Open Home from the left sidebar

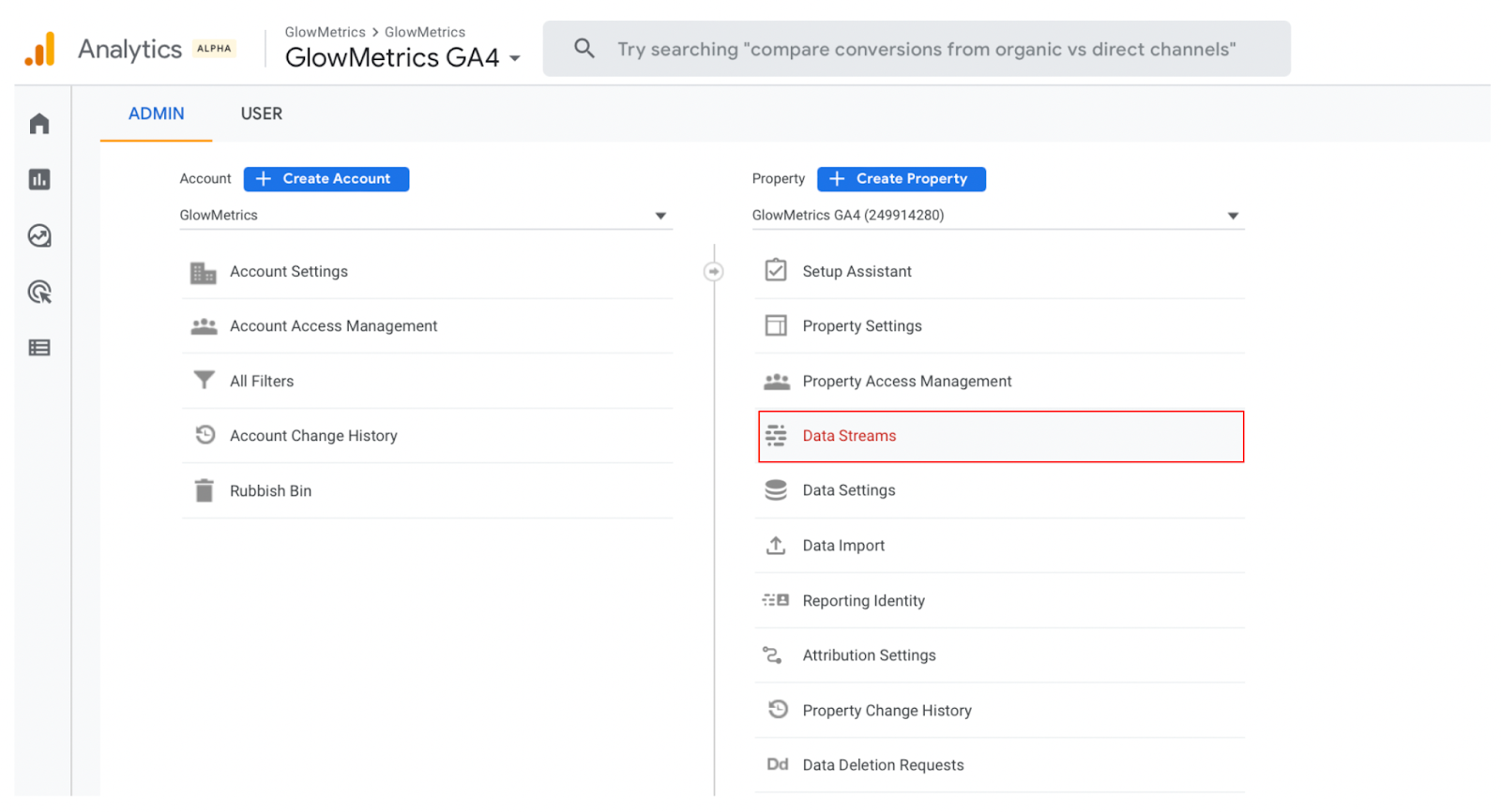39,124
